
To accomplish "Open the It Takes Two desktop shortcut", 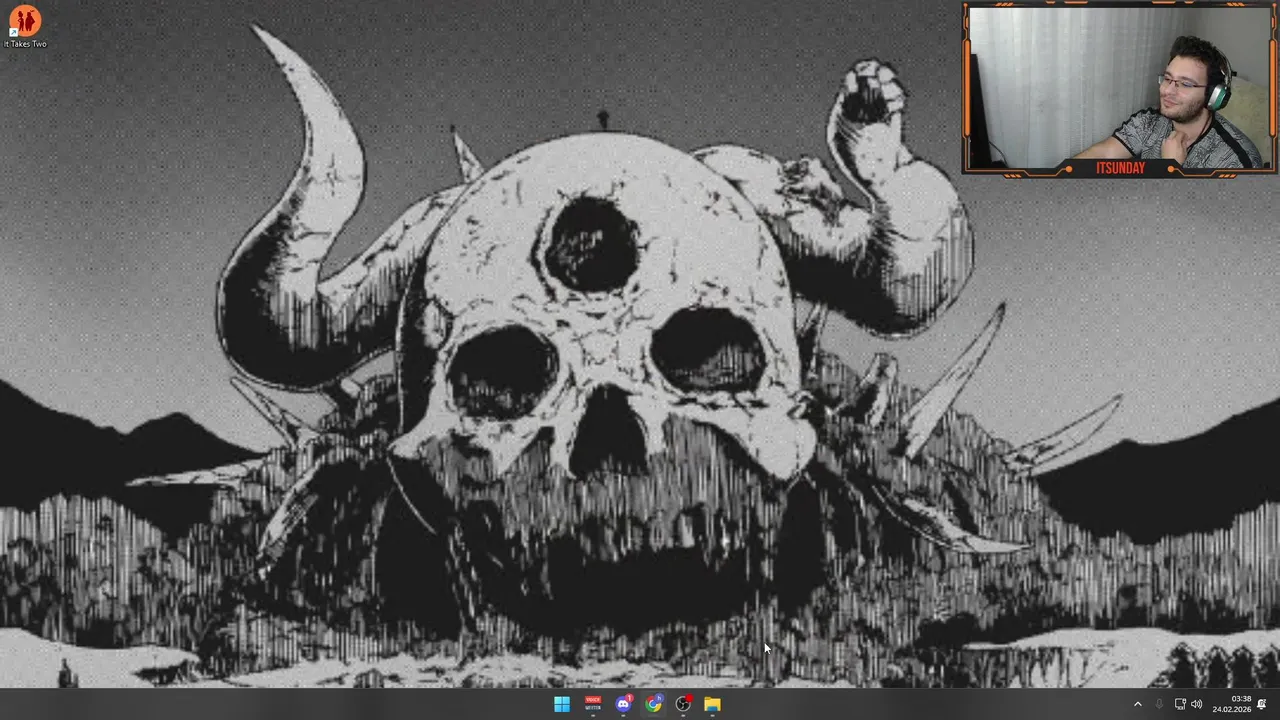I will 25,27.
